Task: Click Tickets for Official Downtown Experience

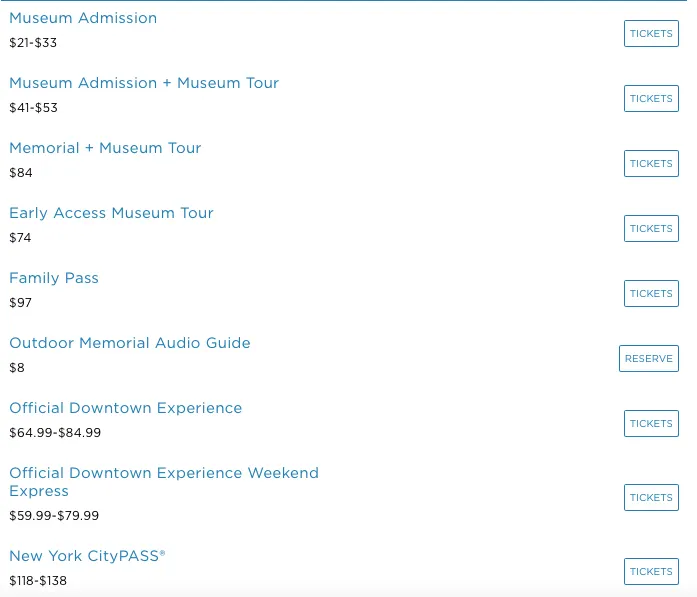Action: 651,423
